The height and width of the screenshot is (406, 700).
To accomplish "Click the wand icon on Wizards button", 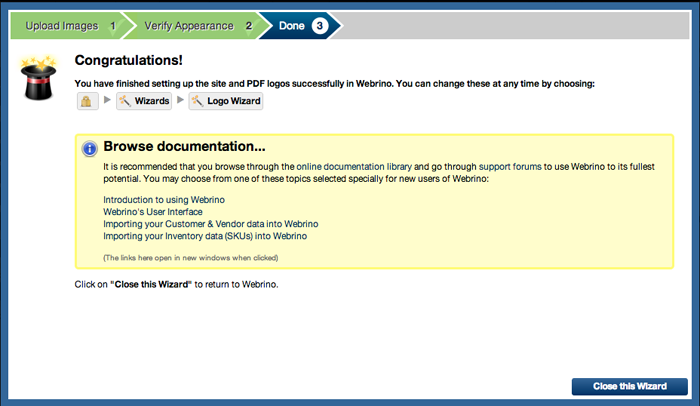I will click(x=126, y=101).
